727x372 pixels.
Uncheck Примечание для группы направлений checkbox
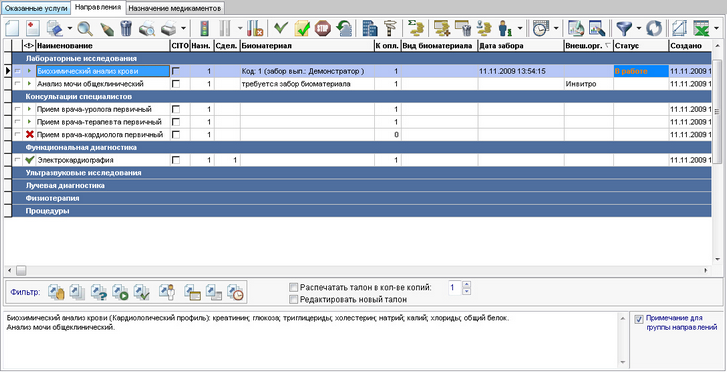click(639, 319)
